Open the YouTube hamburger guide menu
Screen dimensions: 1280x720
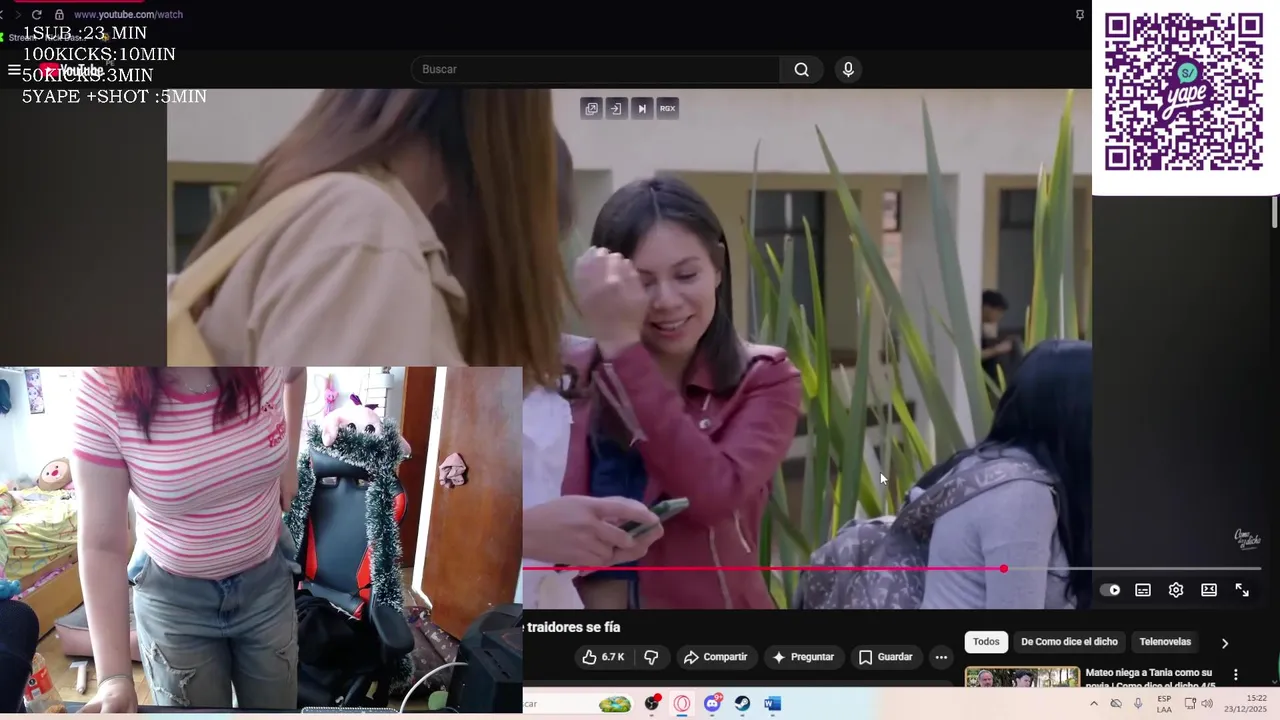tap(14, 70)
